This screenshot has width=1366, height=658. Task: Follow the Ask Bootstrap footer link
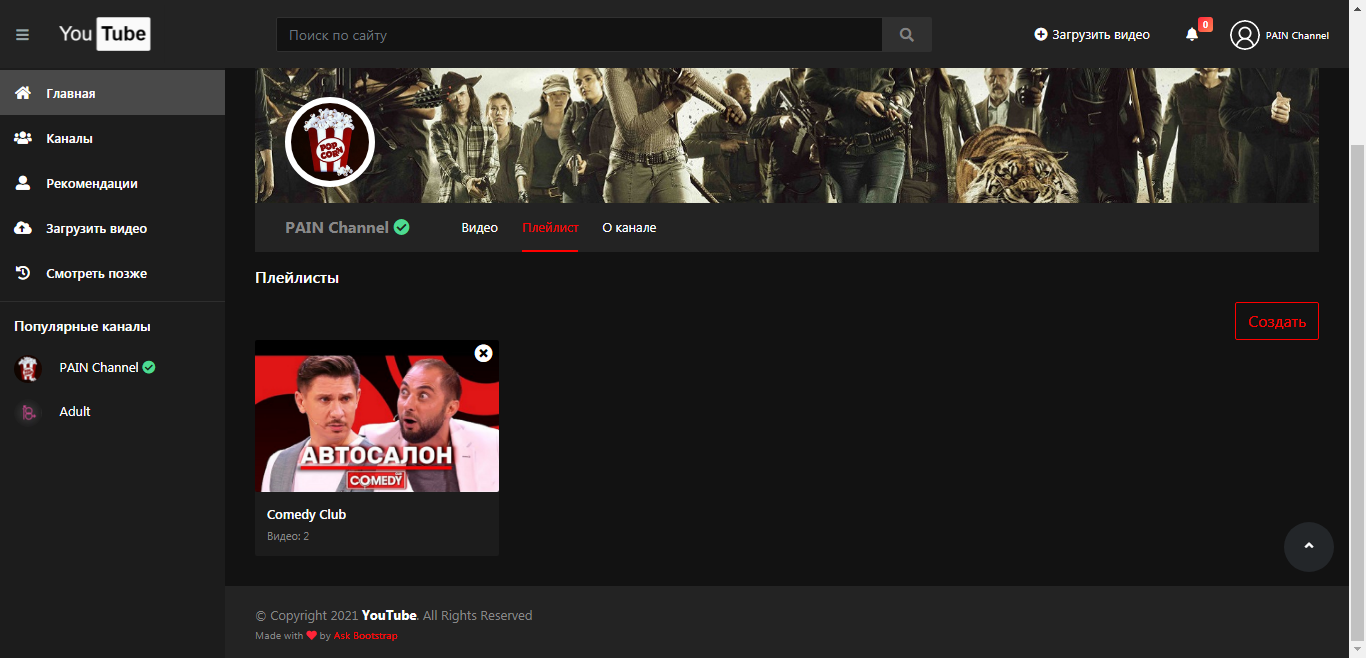coord(365,636)
